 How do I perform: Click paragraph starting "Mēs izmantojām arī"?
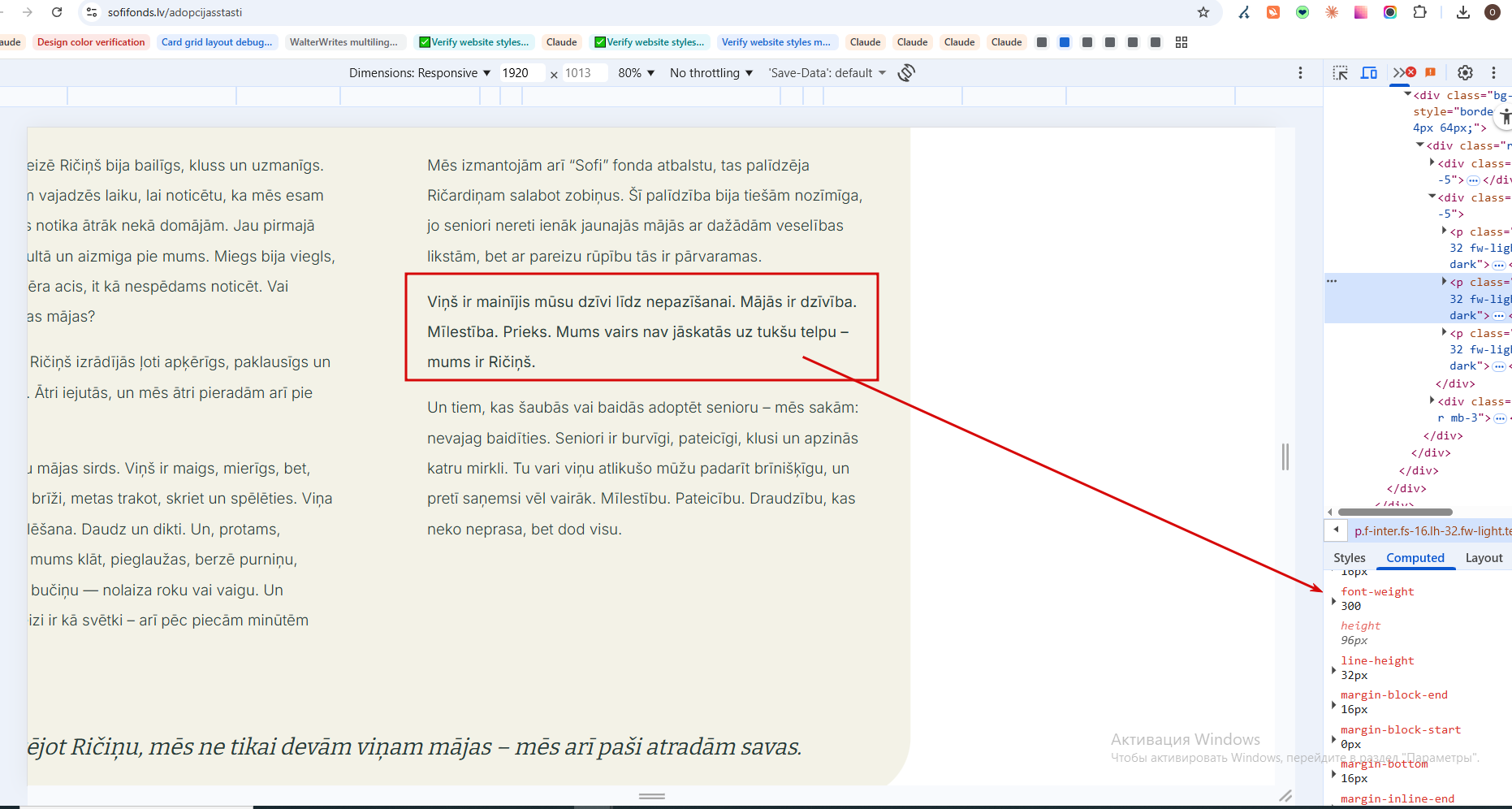click(645, 210)
